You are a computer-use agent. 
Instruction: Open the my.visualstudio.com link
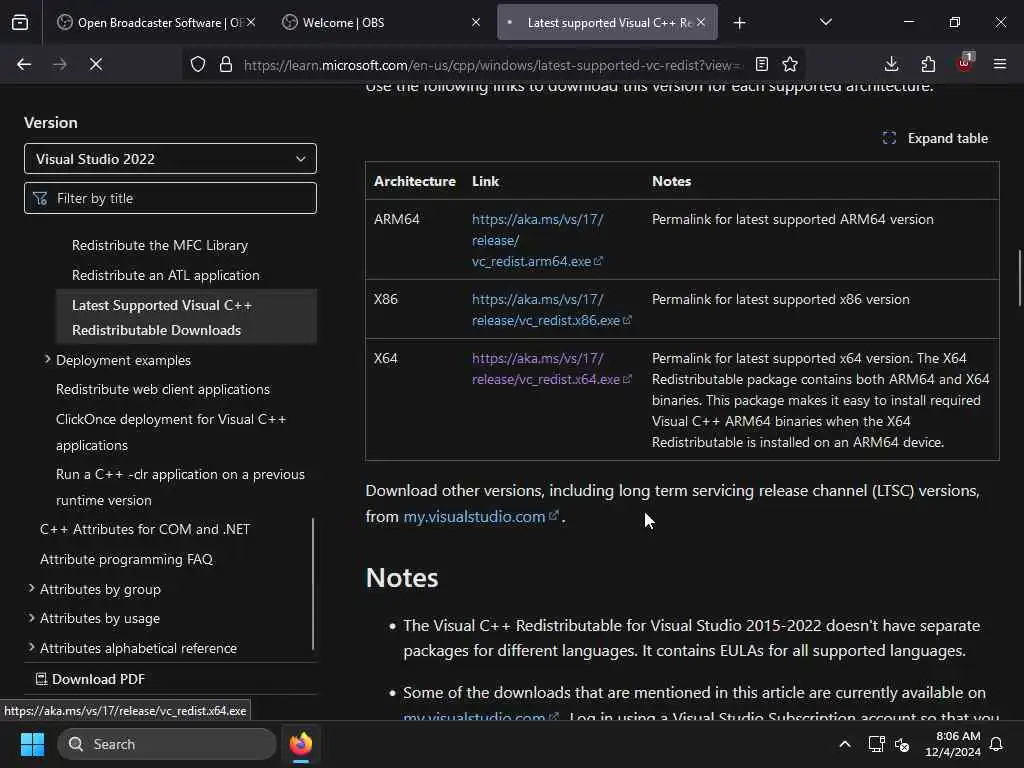click(x=480, y=517)
